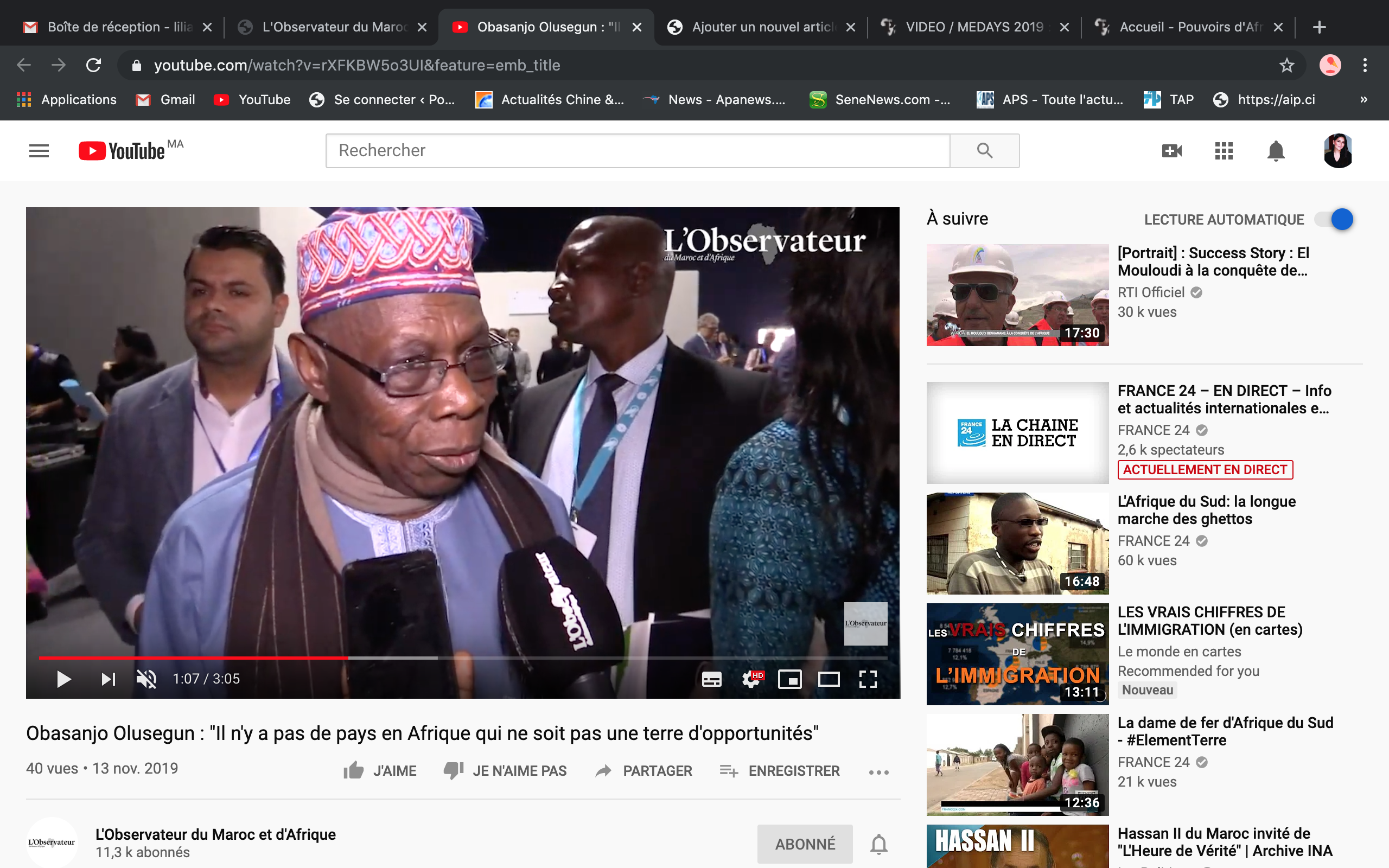Switch to theater mode
The image size is (1389, 868).
point(829,679)
